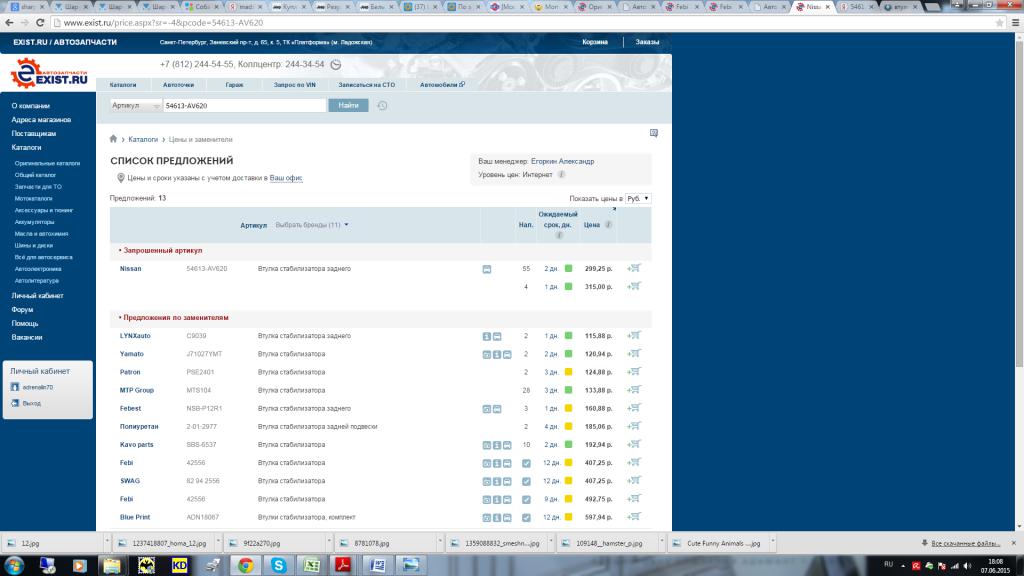The width and height of the screenshot is (1024, 576).
Task: Open the options arrow for 109148__hamster_p.jpg download
Action: point(662,543)
